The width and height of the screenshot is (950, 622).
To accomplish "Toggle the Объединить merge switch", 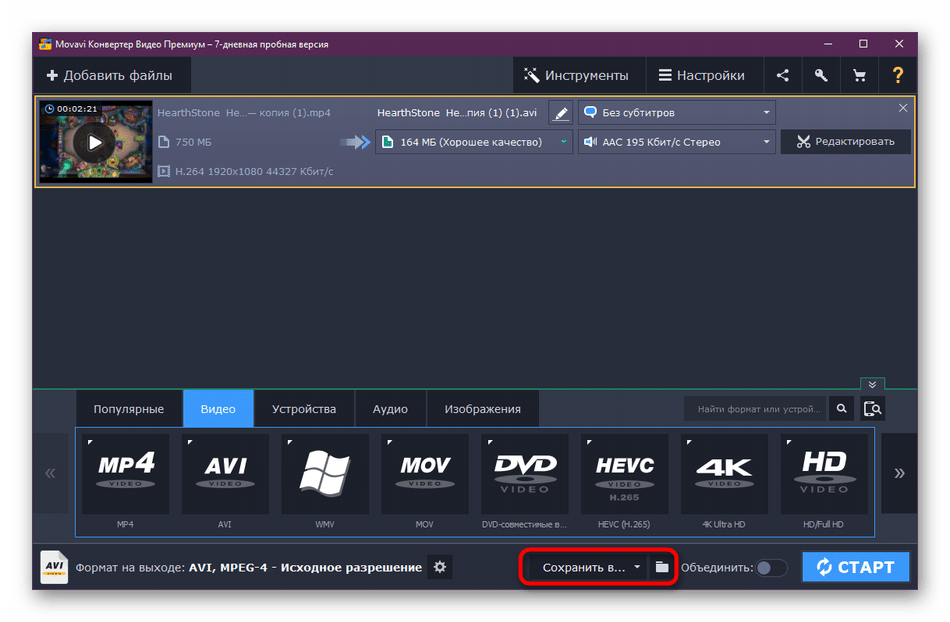I will (771, 567).
